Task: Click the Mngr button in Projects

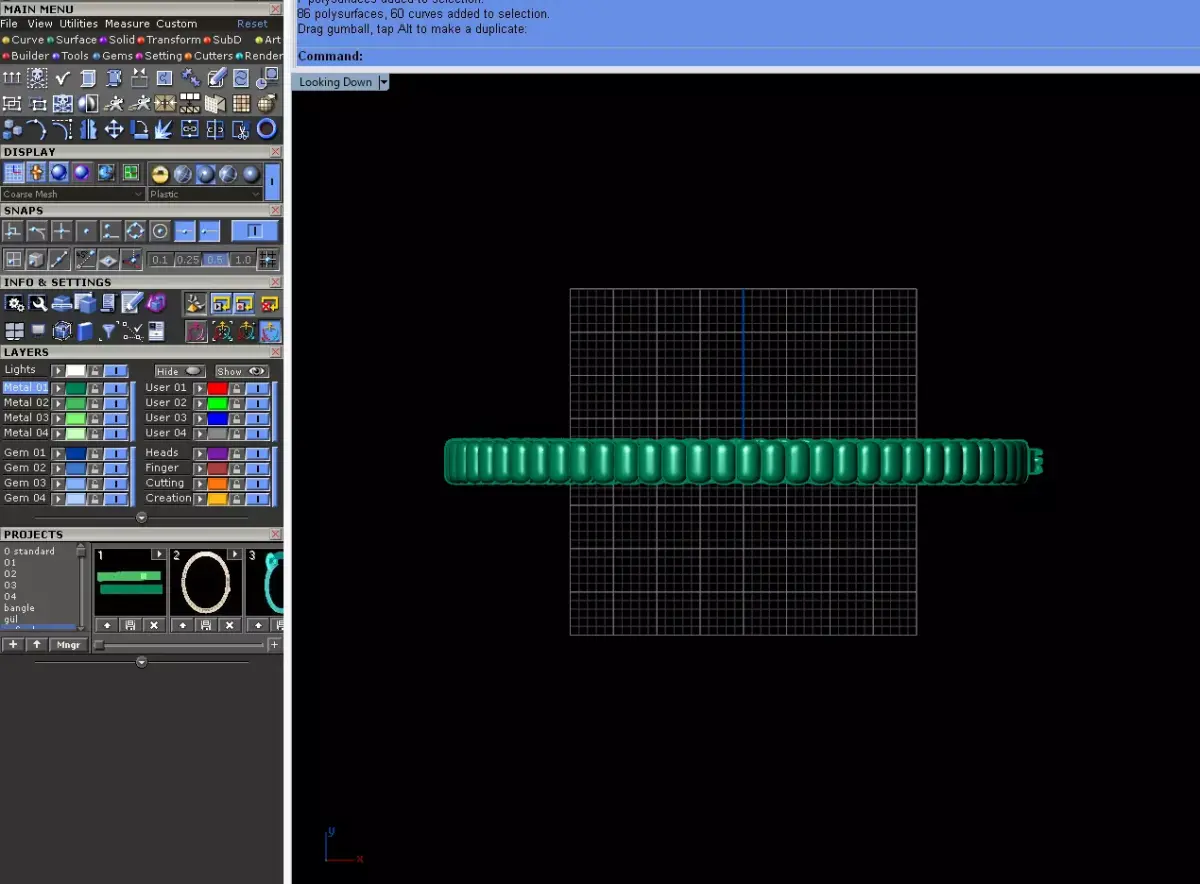Action: (68, 645)
